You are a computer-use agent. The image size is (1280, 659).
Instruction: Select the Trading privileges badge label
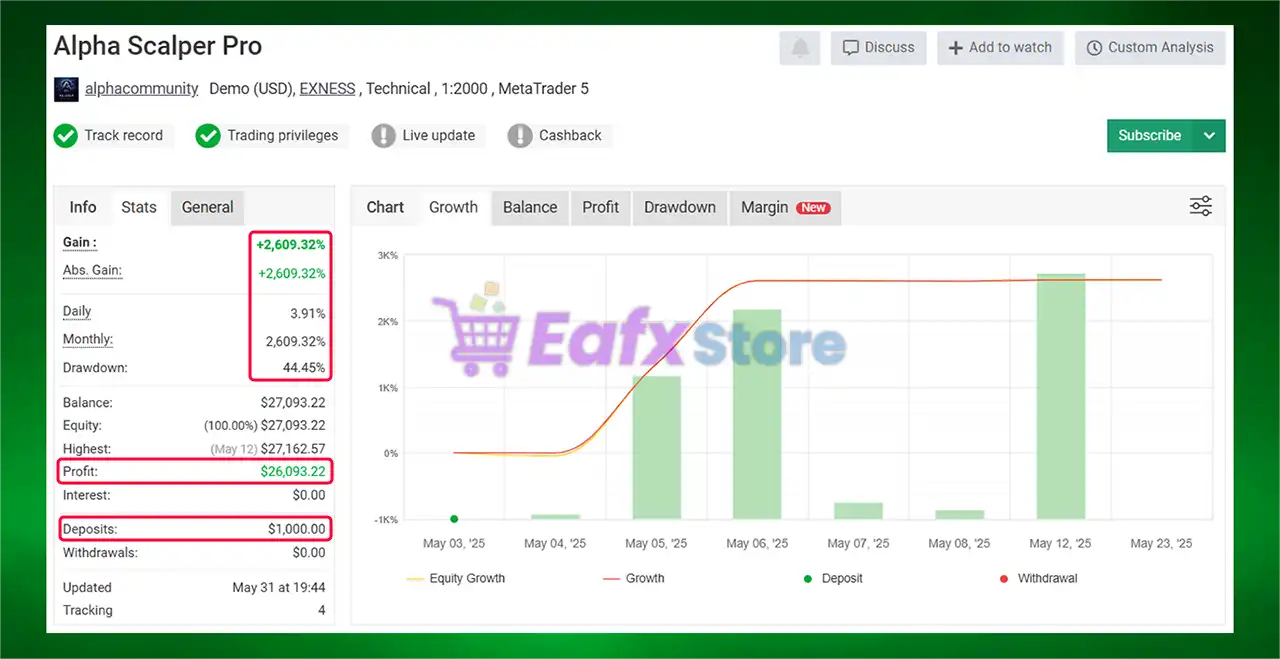click(x=283, y=136)
